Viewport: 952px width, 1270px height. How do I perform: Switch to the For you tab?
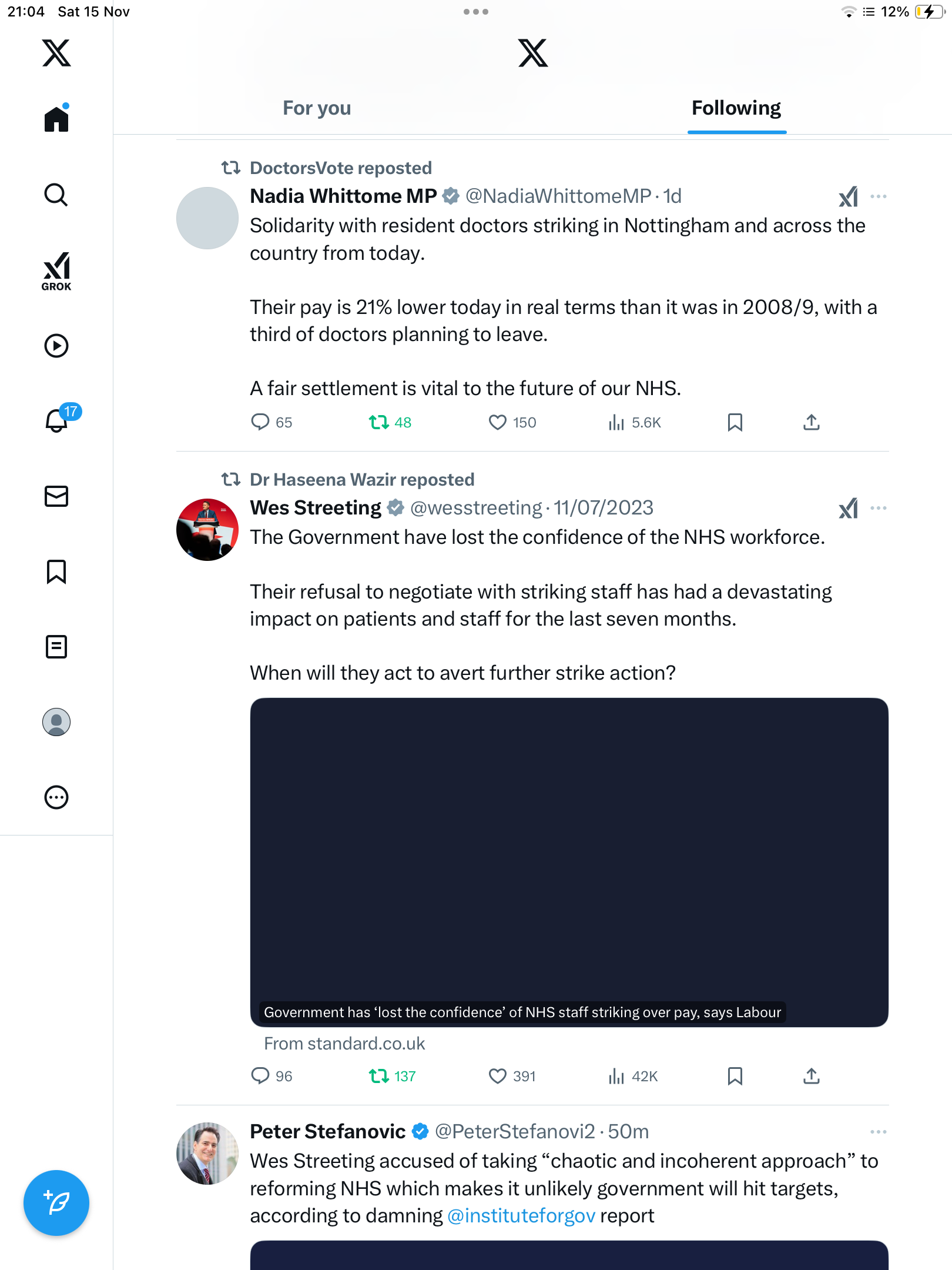tap(317, 108)
